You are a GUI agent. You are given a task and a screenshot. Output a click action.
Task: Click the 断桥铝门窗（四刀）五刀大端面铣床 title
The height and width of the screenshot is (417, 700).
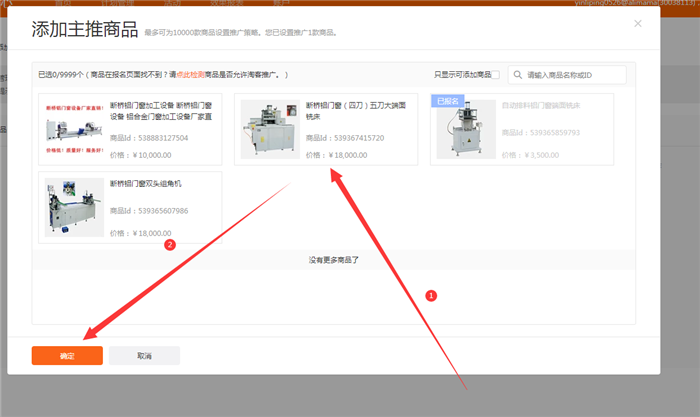(355, 110)
